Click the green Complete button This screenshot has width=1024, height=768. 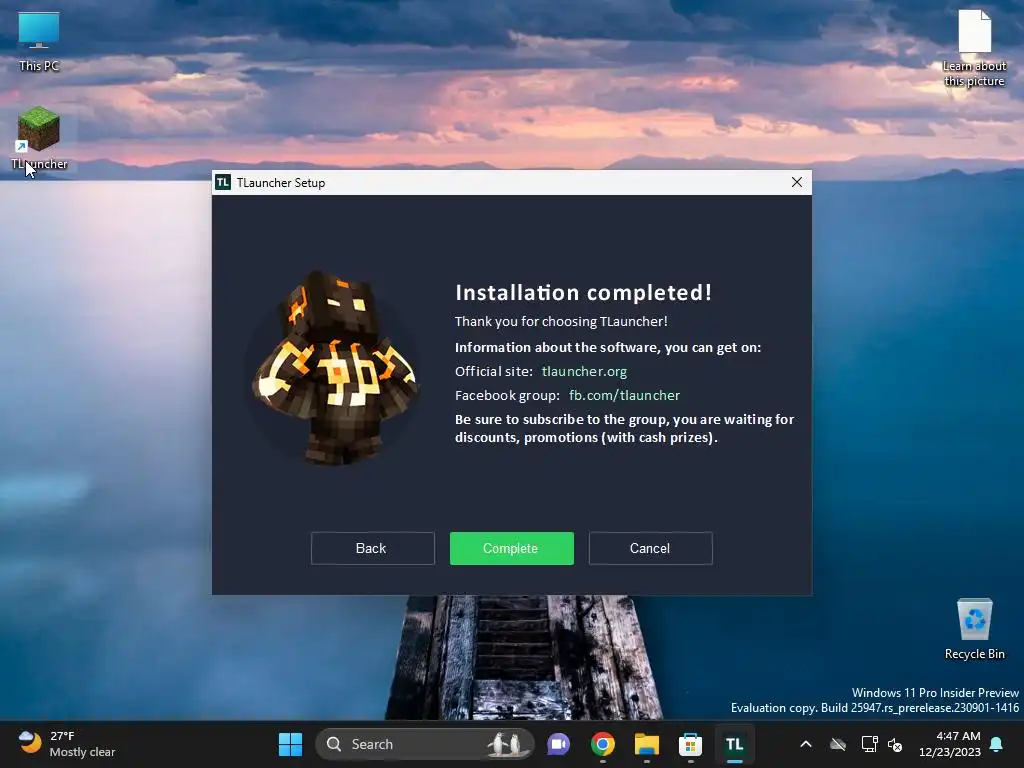(x=511, y=548)
